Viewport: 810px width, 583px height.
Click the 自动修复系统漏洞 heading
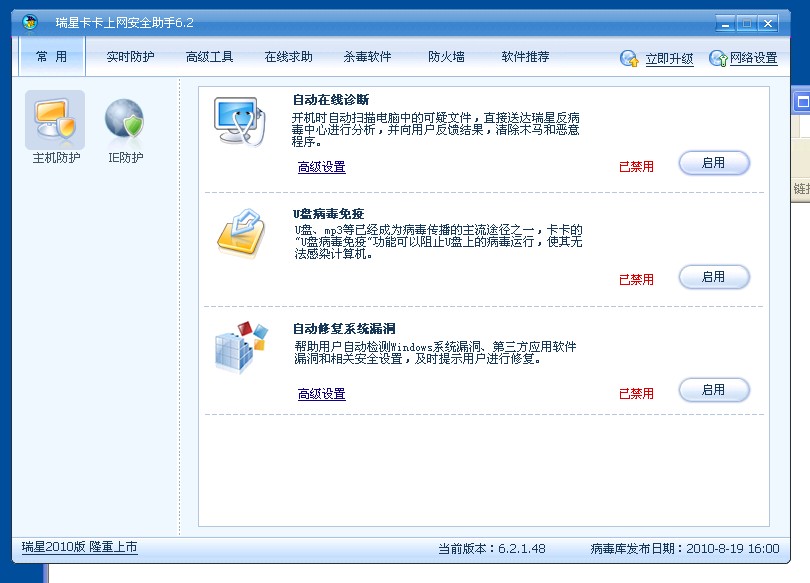tap(344, 328)
